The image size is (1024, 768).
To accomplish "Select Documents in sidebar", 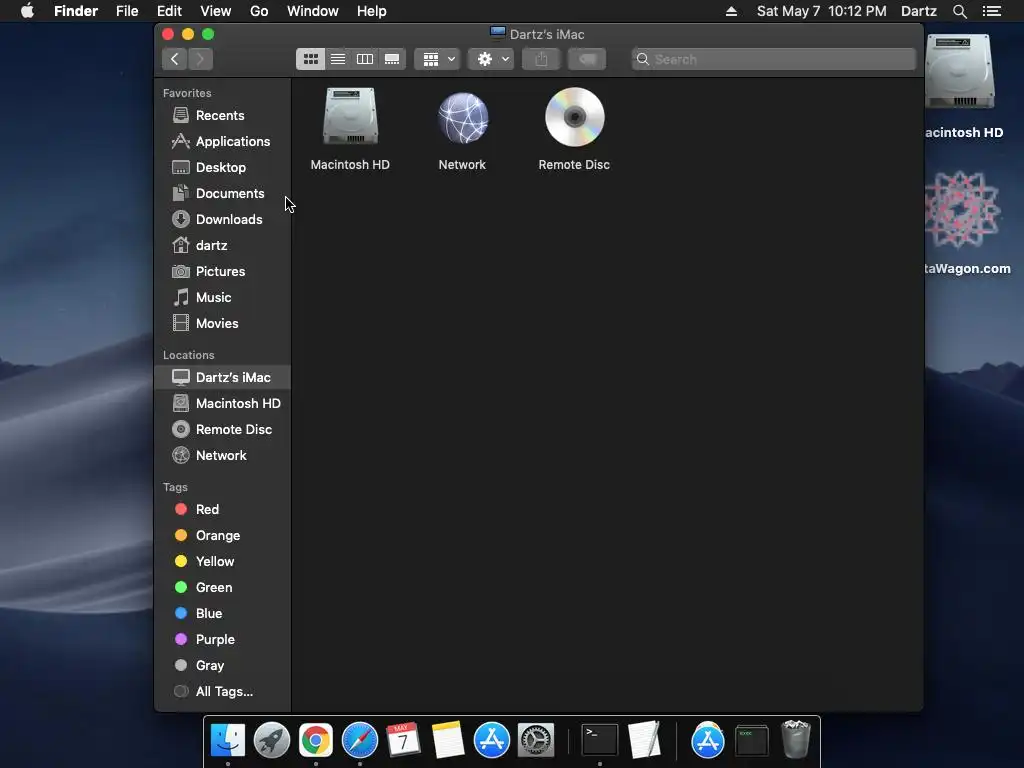I will pos(223,194).
